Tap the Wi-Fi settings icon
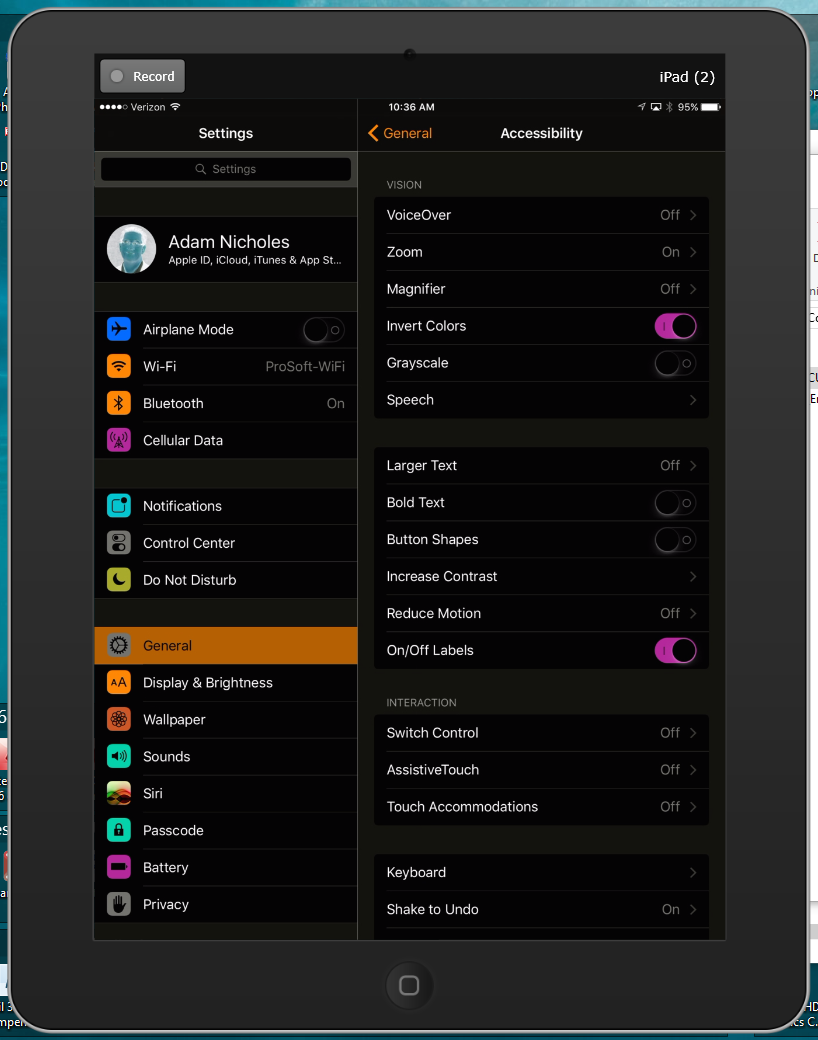 click(119, 366)
